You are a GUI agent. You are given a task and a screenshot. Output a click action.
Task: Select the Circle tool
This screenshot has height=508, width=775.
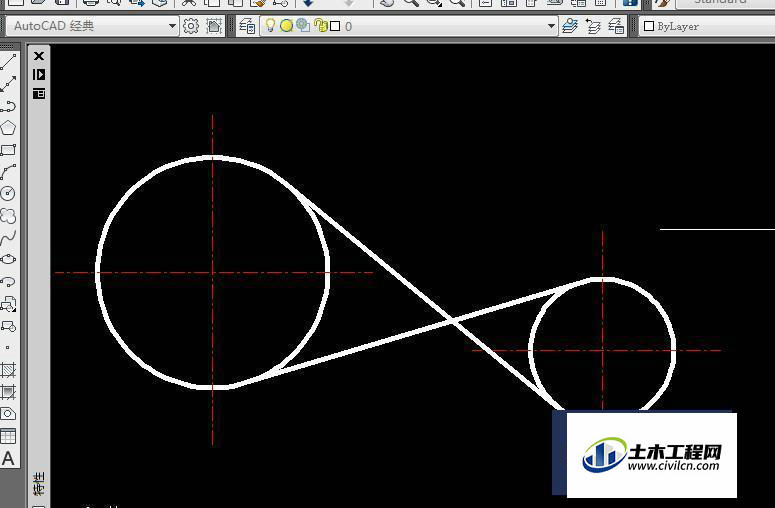(8, 193)
